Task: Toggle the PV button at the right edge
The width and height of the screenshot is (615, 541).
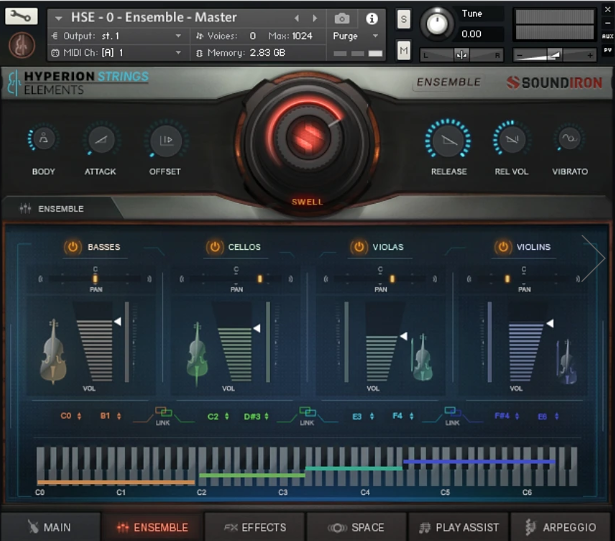Action: 607,50
